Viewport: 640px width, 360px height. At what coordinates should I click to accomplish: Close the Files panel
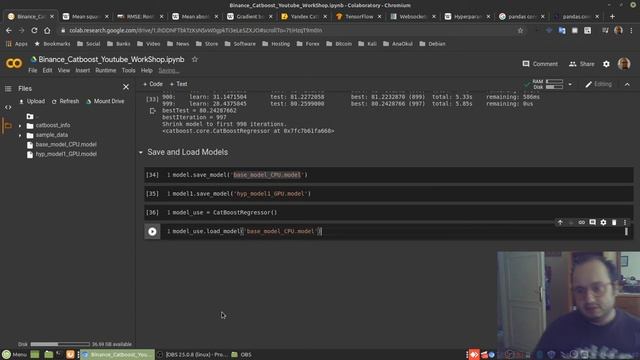coord(126,87)
